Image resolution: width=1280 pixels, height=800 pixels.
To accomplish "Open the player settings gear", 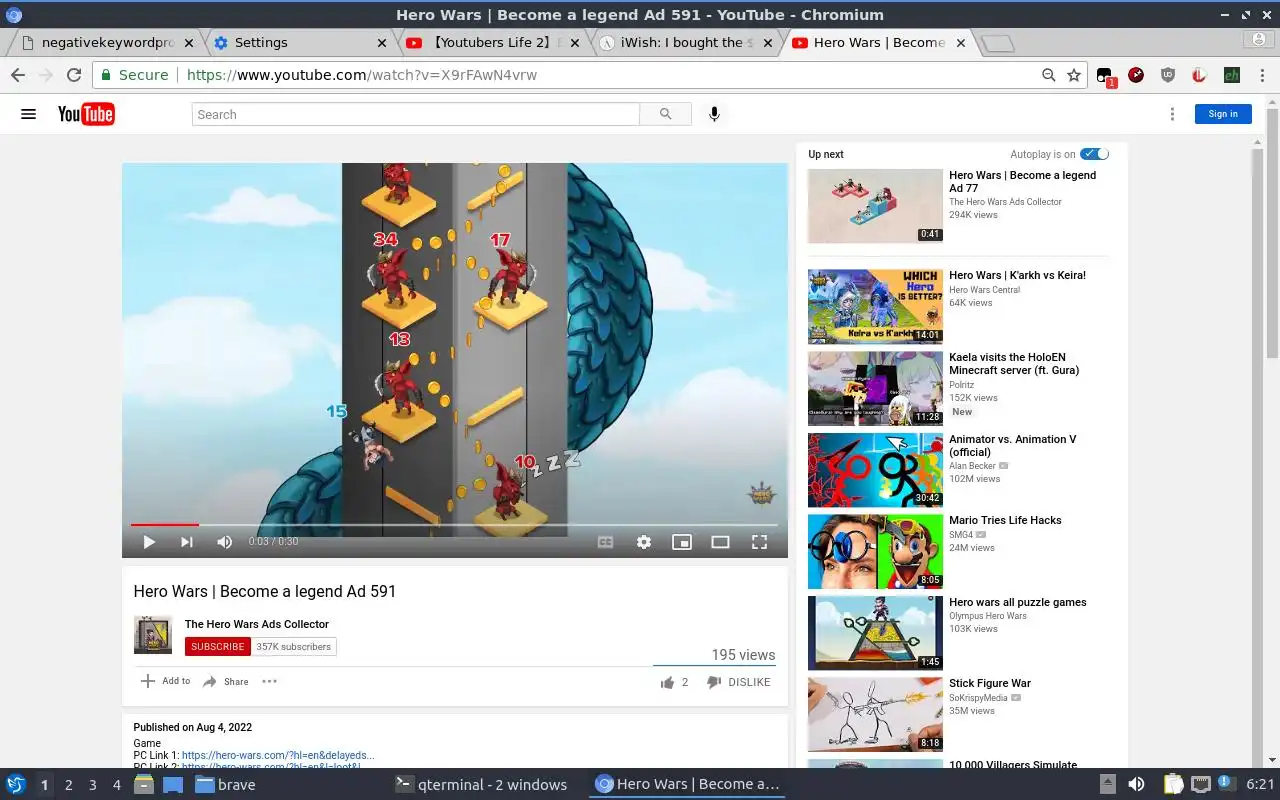I will click(x=644, y=542).
